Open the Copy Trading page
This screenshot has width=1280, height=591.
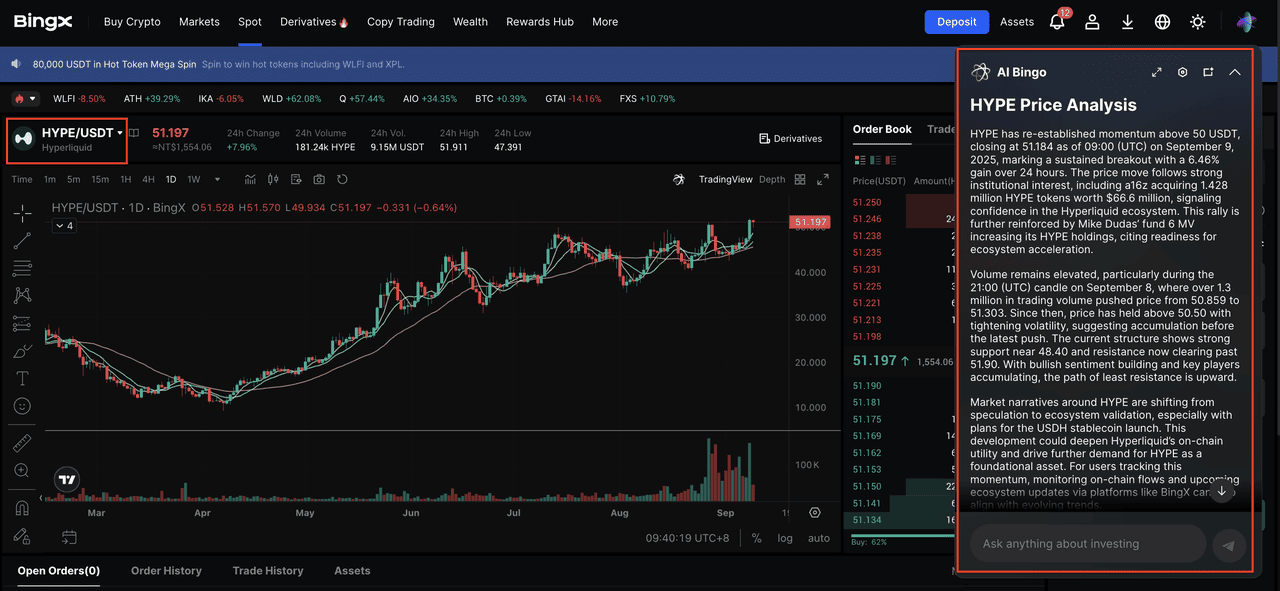(x=401, y=22)
